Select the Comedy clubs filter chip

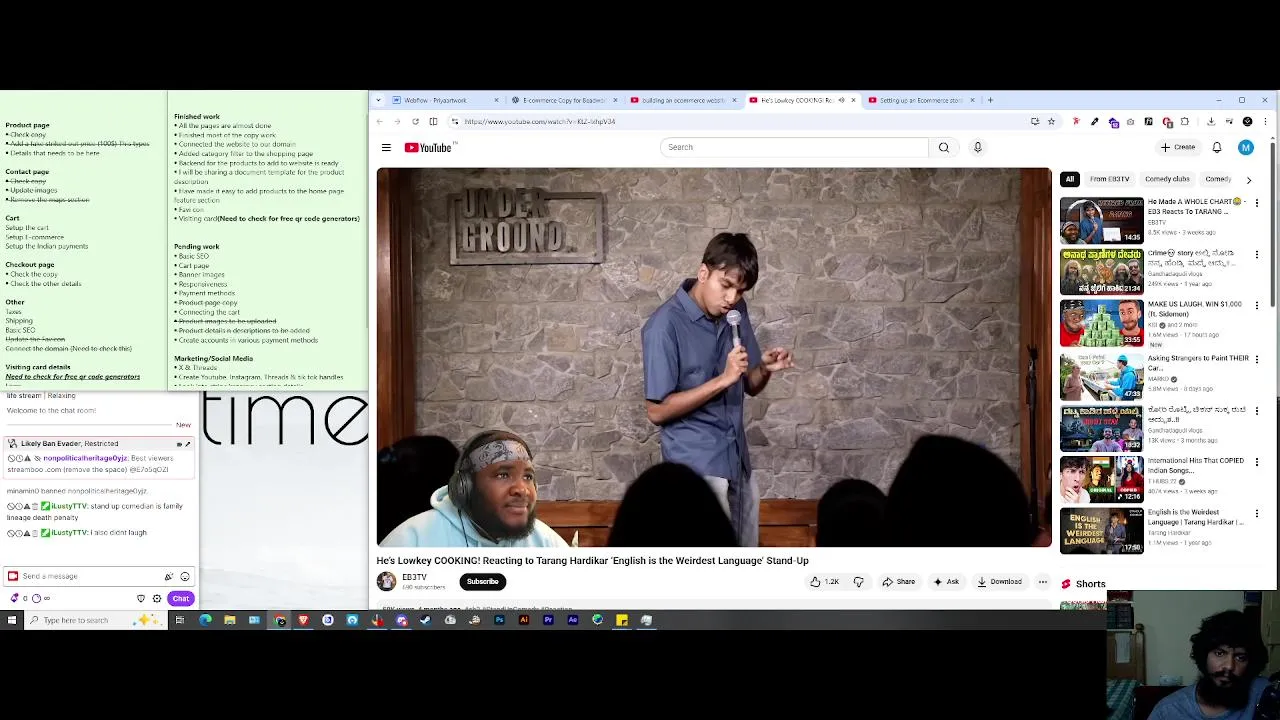click(x=1167, y=179)
